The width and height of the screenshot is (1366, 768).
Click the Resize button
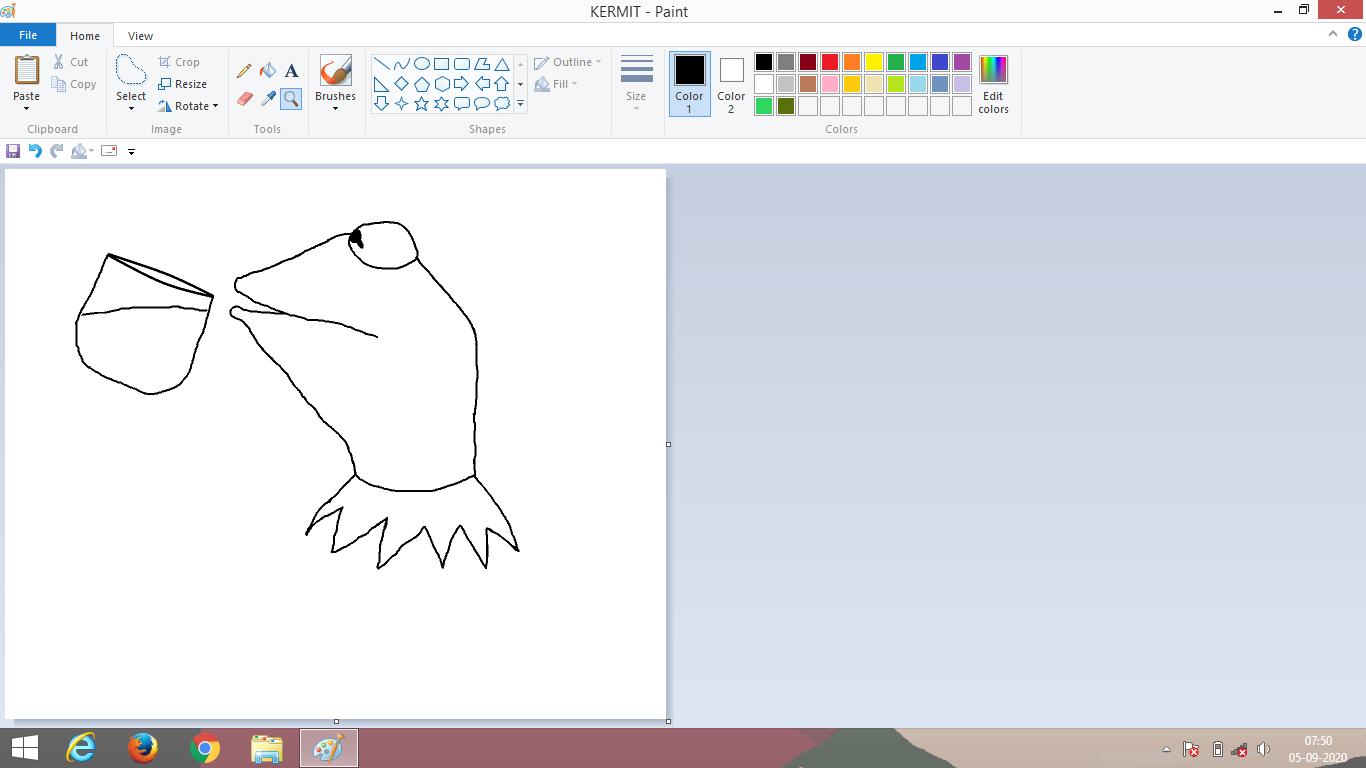(x=182, y=84)
